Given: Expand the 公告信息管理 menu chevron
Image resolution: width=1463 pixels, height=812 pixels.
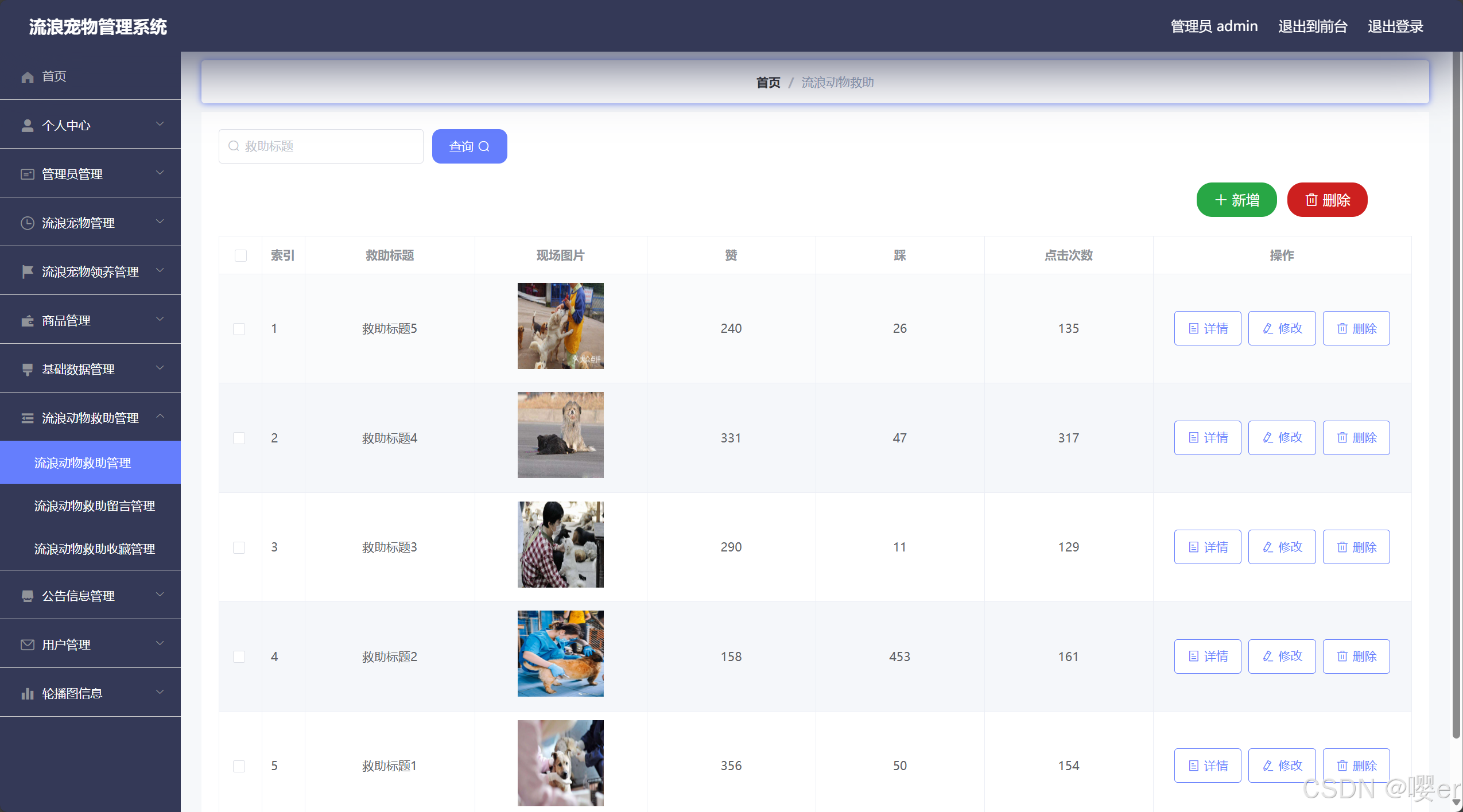Looking at the screenshot, I should point(160,595).
